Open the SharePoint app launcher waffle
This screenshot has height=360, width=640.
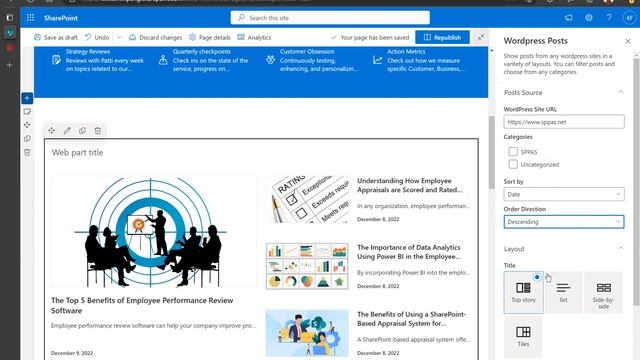pos(30,18)
